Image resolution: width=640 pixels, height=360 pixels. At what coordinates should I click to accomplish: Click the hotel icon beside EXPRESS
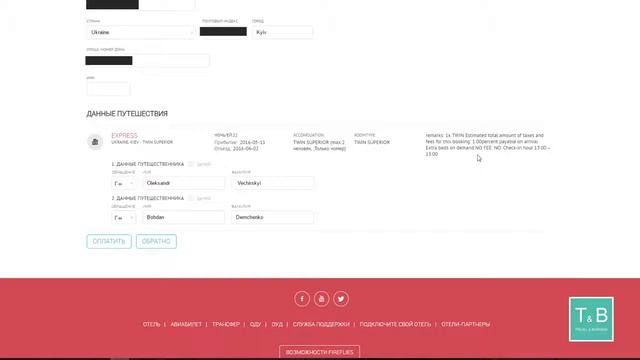[x=95, y=142]
